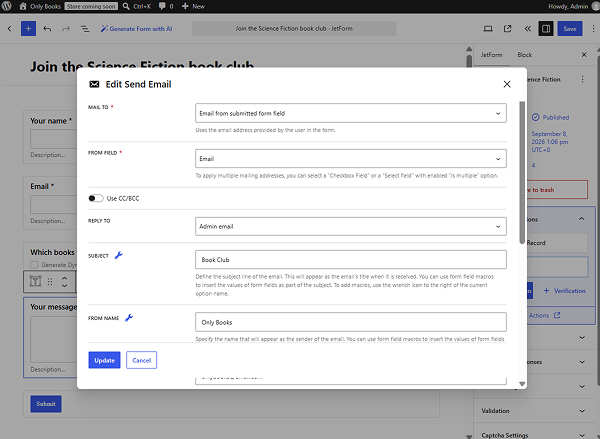Viewport: 600px width, 439px height.
Task: Open the Ctrl+K search command
Action: (x=137, y=6)
